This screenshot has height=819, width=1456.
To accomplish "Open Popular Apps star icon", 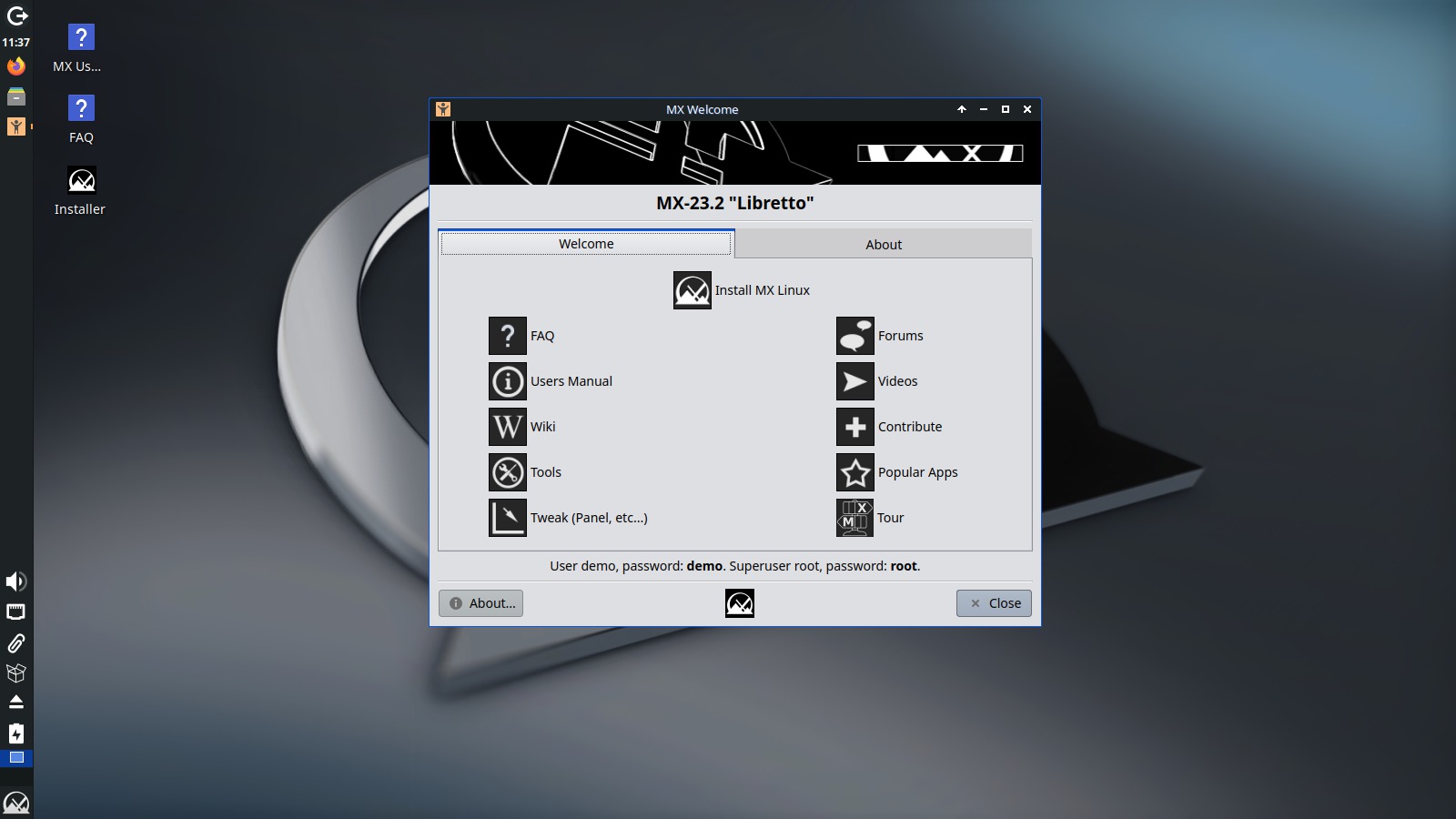I will pyautogui.click(x=855, y=472).
